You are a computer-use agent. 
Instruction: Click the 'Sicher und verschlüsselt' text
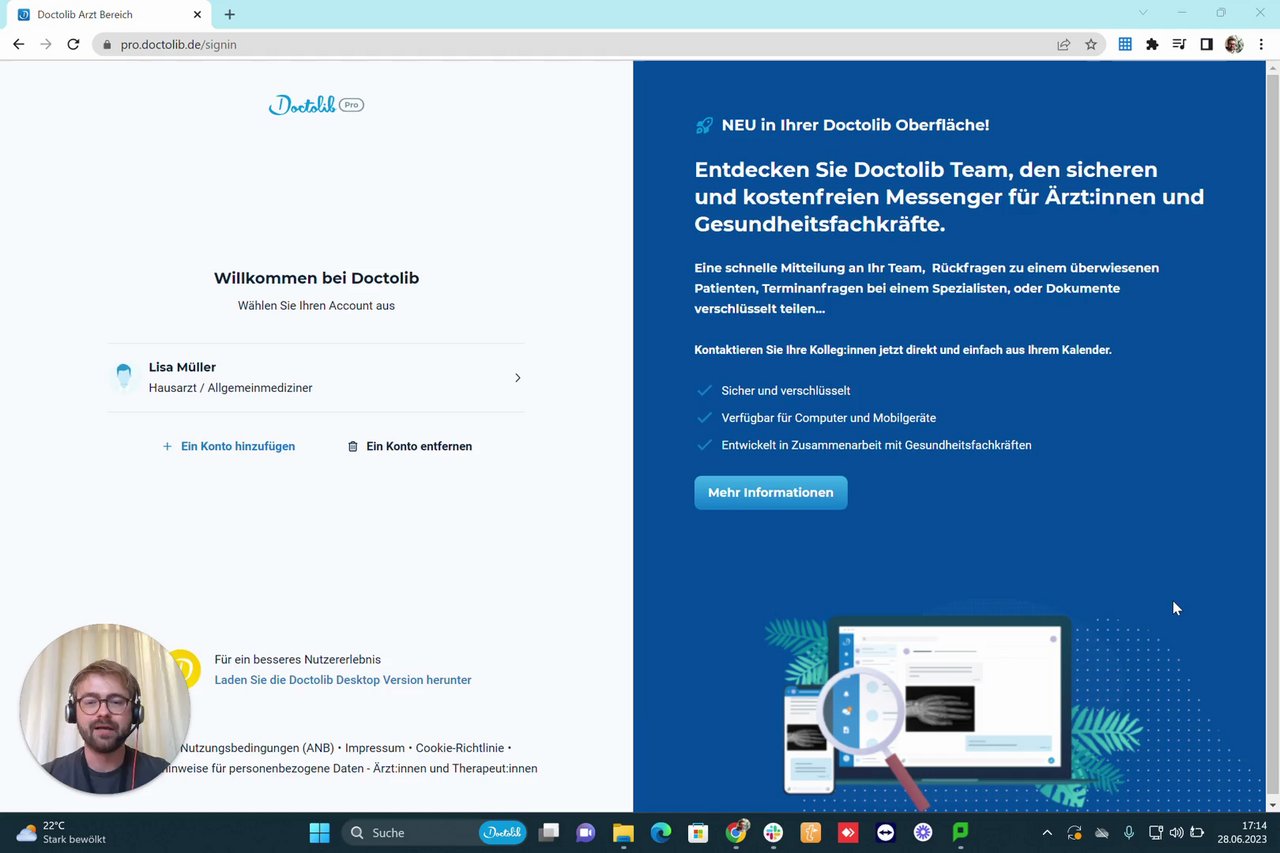point(786,391)
